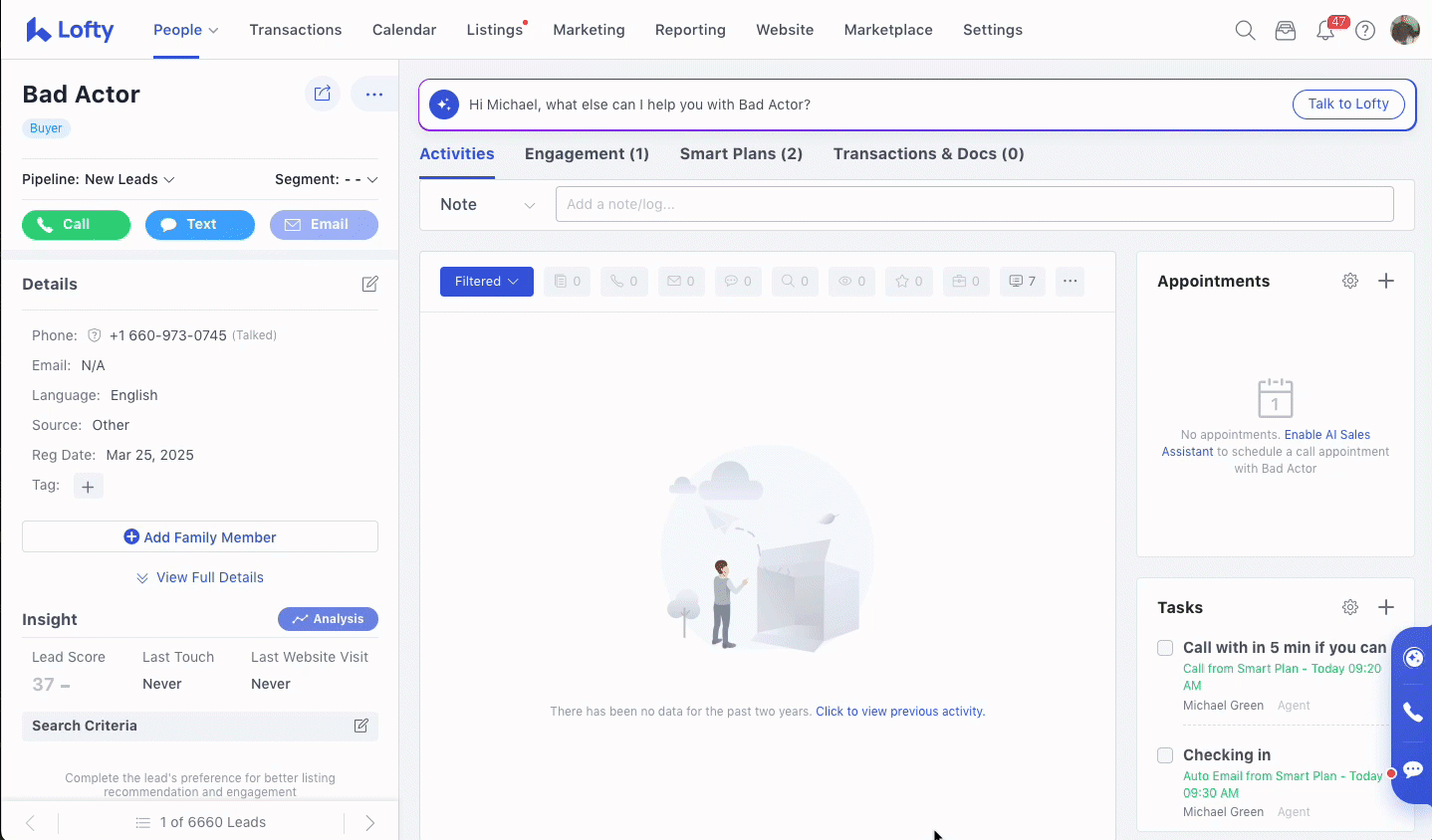Open floating dialer phone icon
This screenshot has width=1432, height=840.
coord(1413,713)
